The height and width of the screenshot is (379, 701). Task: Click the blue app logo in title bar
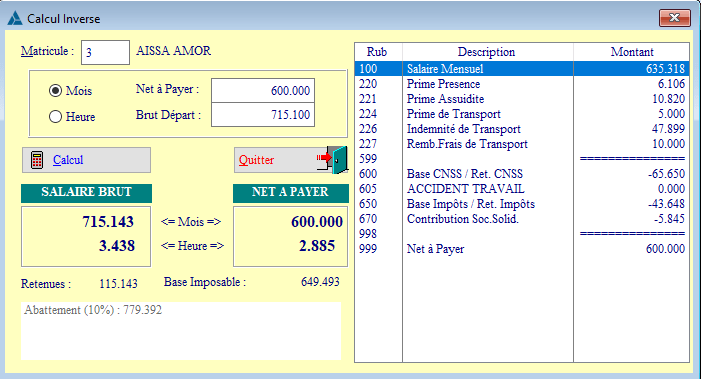(15, 18)
